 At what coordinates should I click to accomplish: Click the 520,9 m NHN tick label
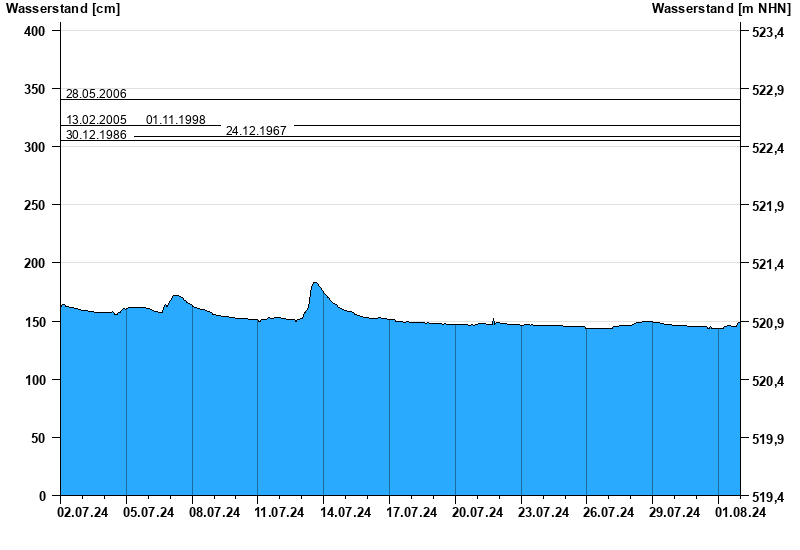[768, 323]
